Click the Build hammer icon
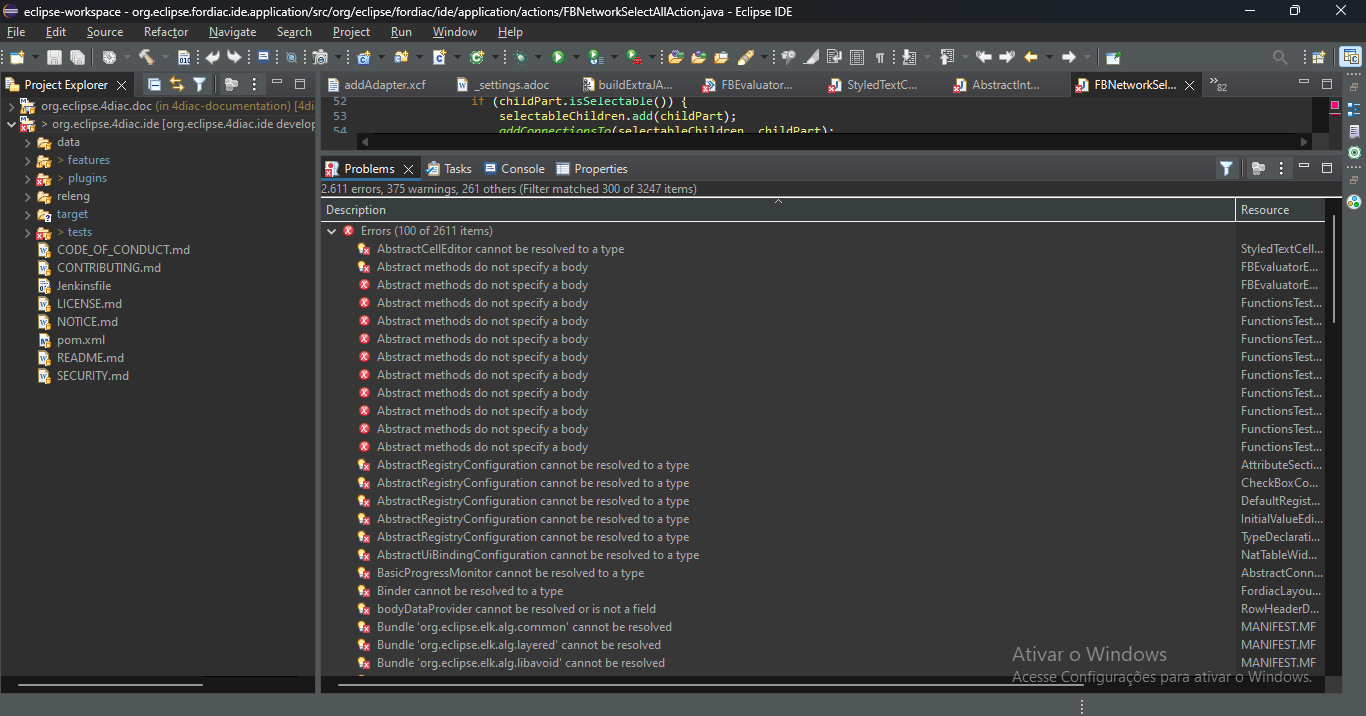Viewport: 1366px width, 716px height. coord(146,57)
